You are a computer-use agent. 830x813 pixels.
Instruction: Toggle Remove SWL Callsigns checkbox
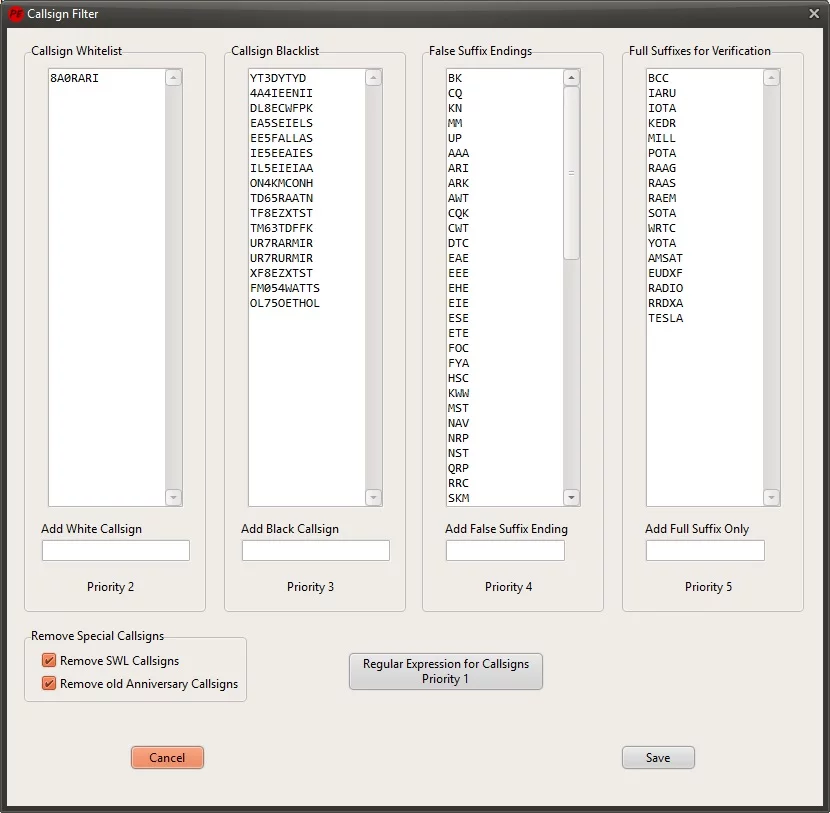point(49,661)
